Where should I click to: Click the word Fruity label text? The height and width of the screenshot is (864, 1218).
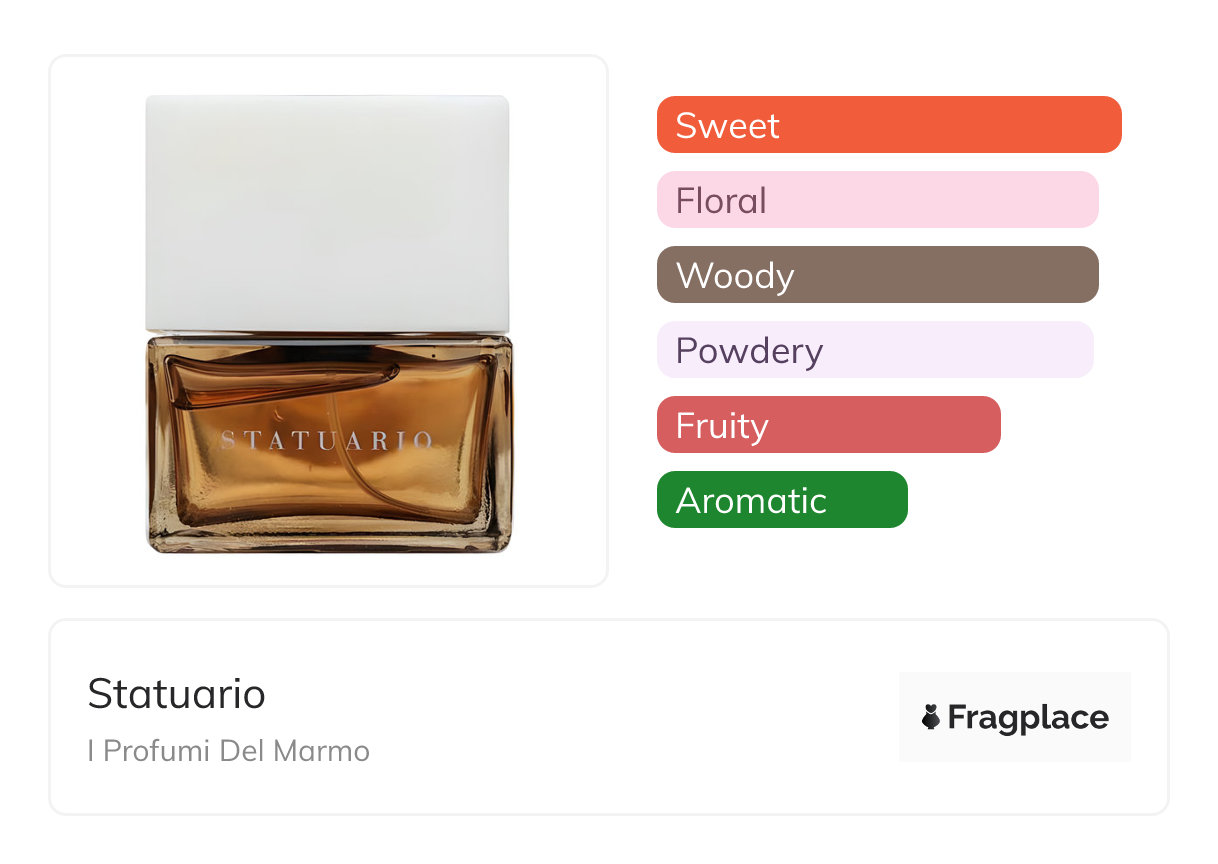click(x=722, y=426)
